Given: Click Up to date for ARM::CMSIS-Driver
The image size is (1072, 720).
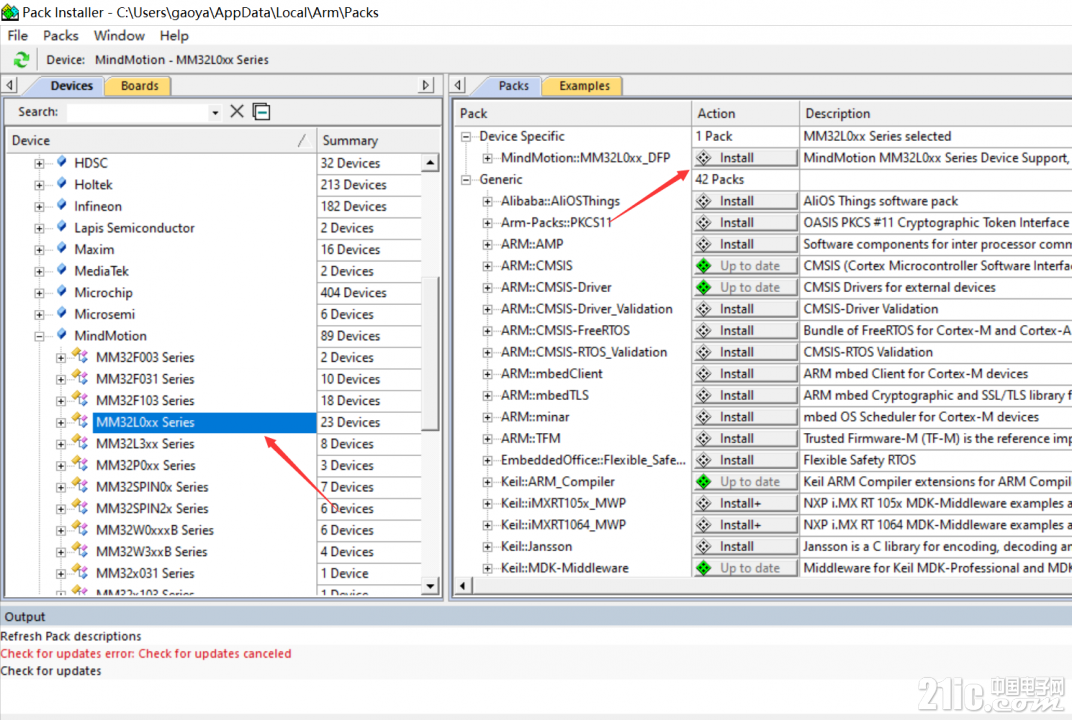Looking at the screenshot, I should click(745, 287).
